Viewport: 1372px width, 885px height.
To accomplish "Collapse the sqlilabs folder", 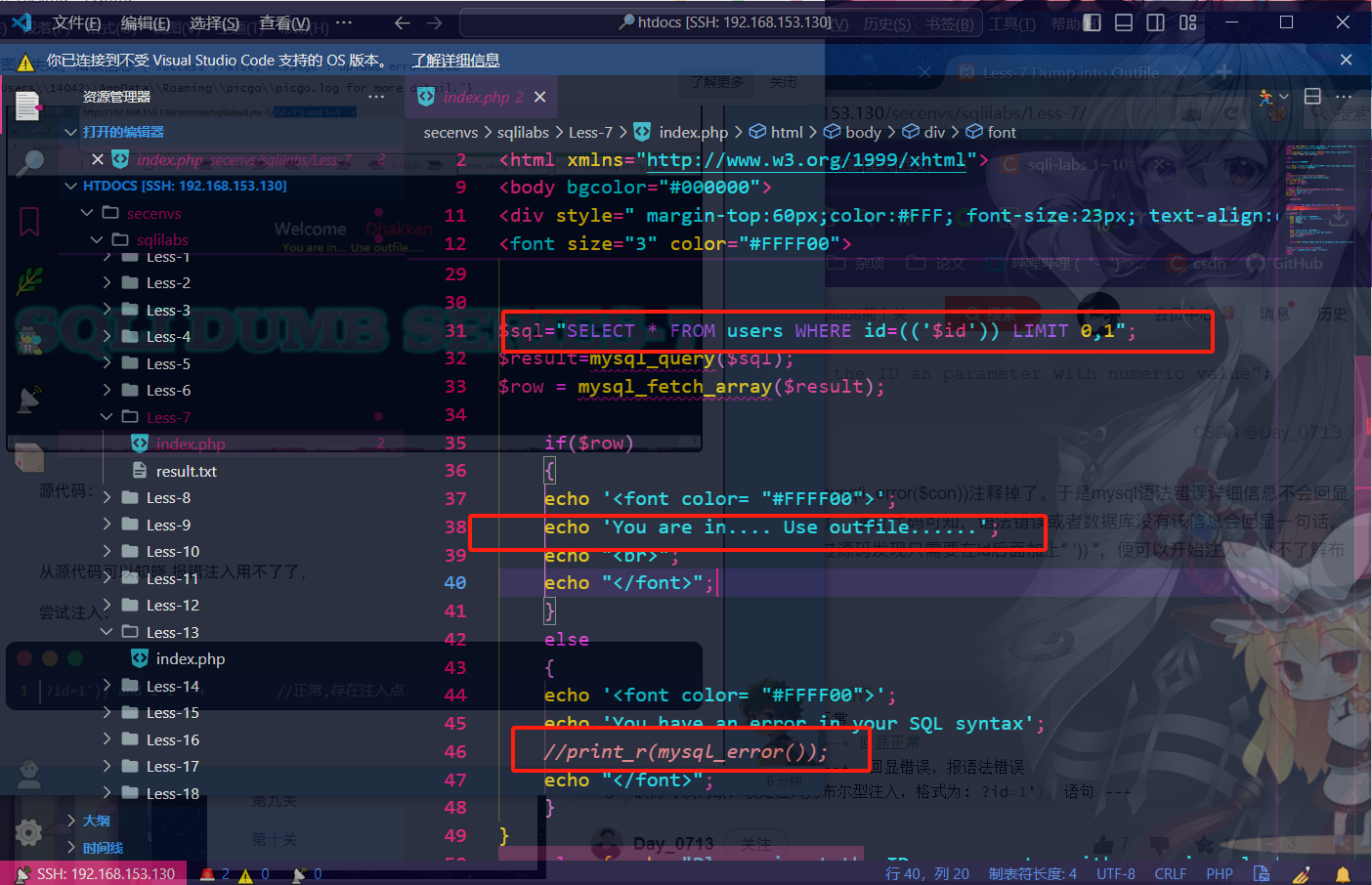I will pos(97,239).
